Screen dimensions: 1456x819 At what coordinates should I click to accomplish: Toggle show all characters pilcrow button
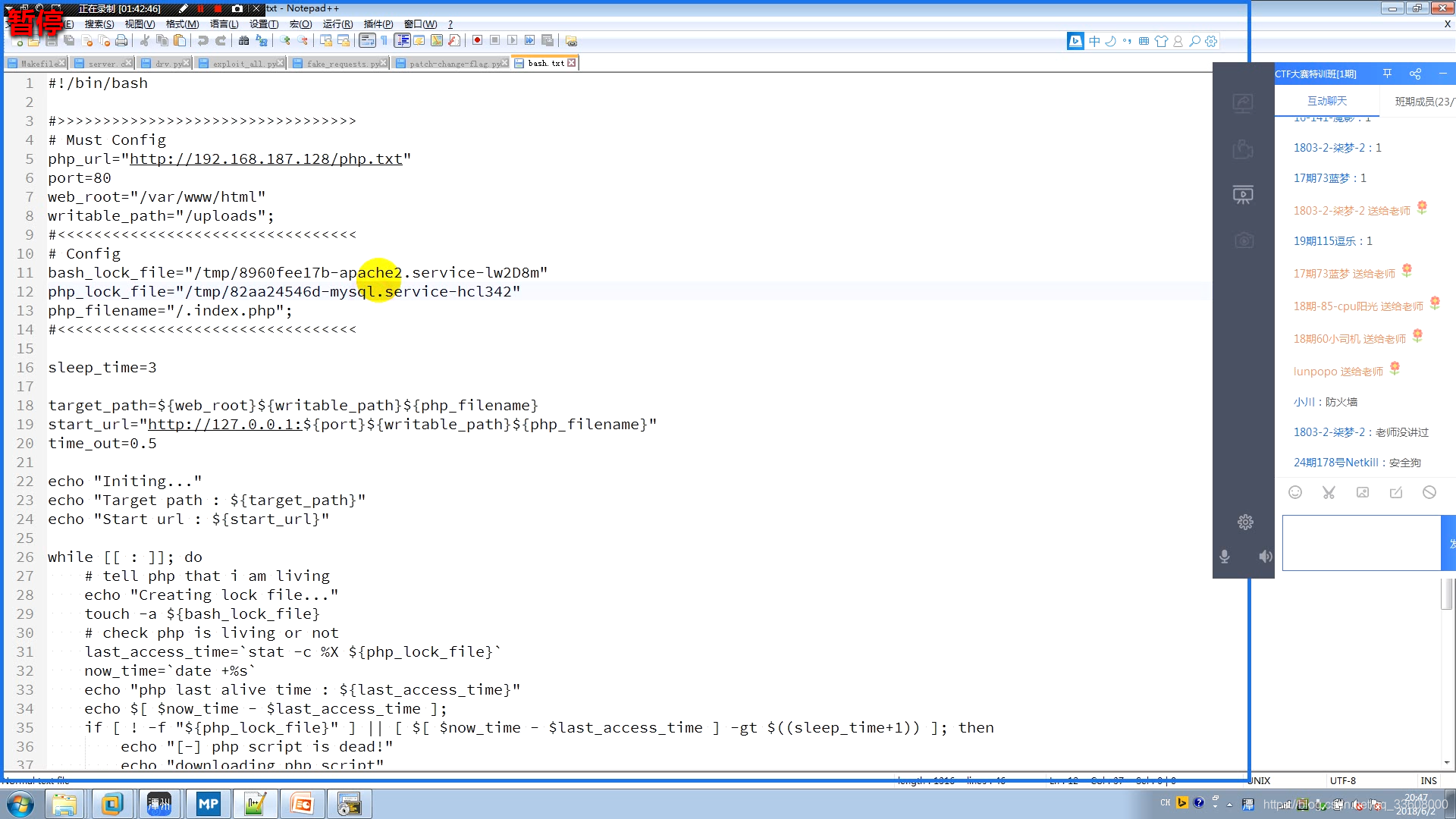384,41
